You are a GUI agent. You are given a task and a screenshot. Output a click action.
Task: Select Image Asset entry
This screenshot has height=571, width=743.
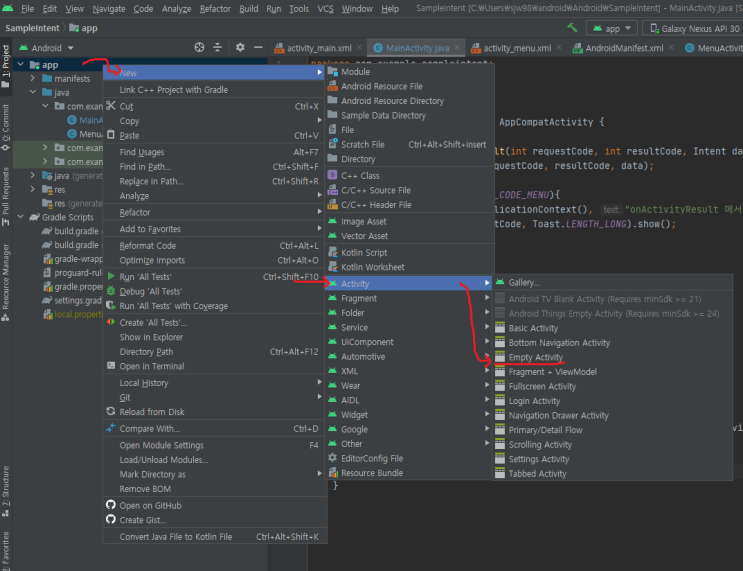(409, 221)
